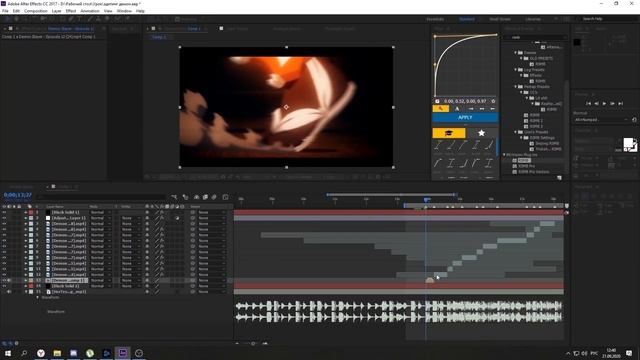This screenshot has width=640, height=360.
Task: Expand layer 3 properties
Action: (x=25, y=224)
